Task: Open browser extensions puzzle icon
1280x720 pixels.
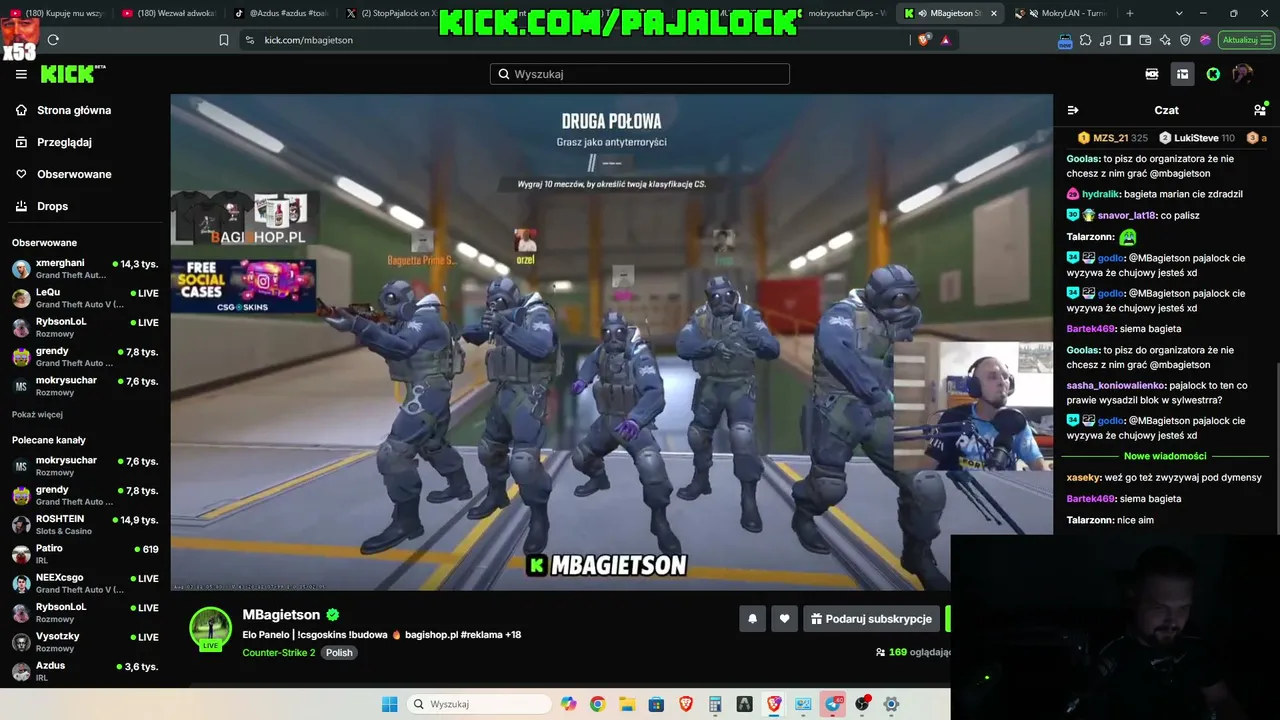Action: point(1085,40)
